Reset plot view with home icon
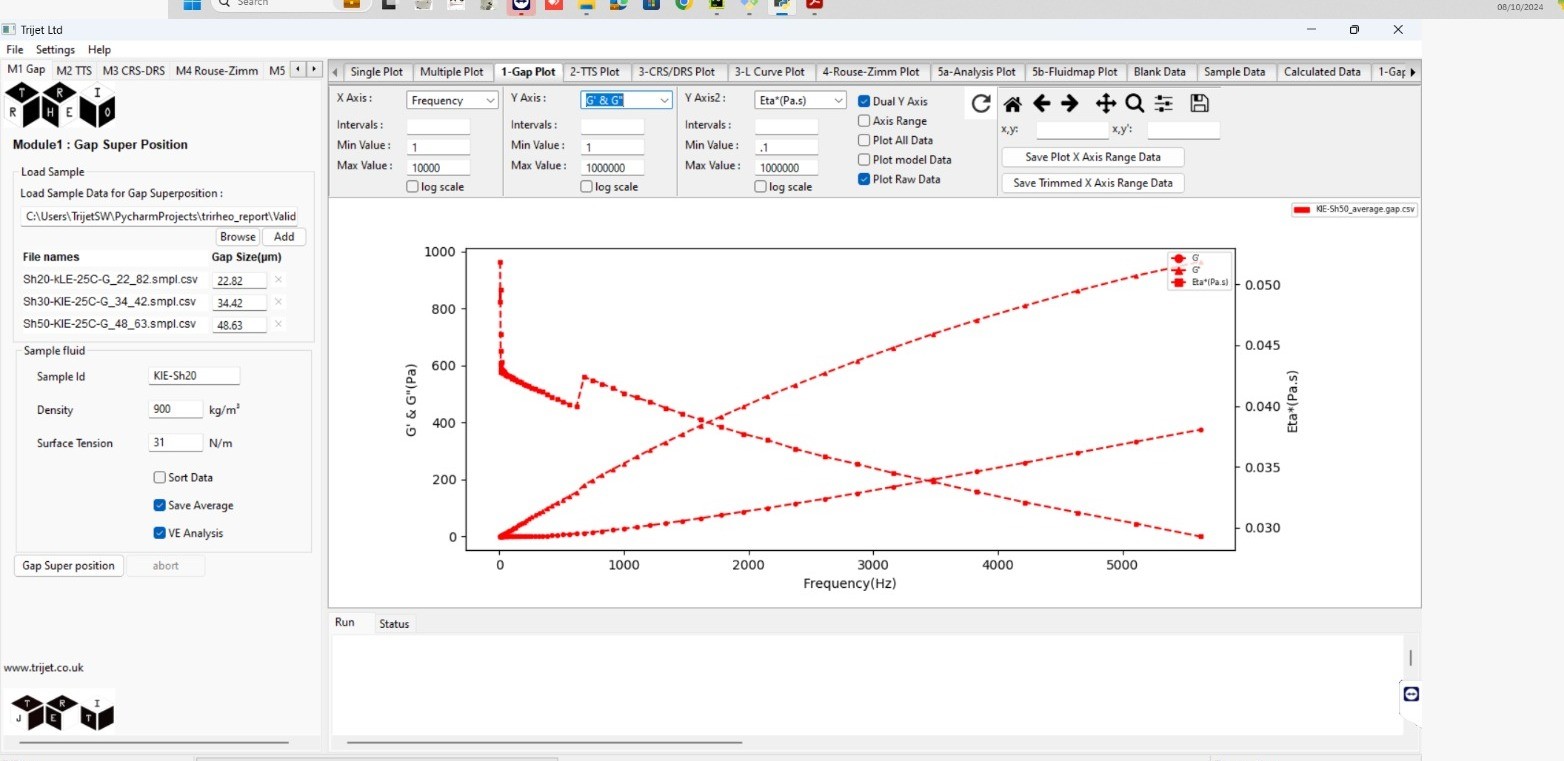This screenshot has width=1564, height=761. [1012, 104]
